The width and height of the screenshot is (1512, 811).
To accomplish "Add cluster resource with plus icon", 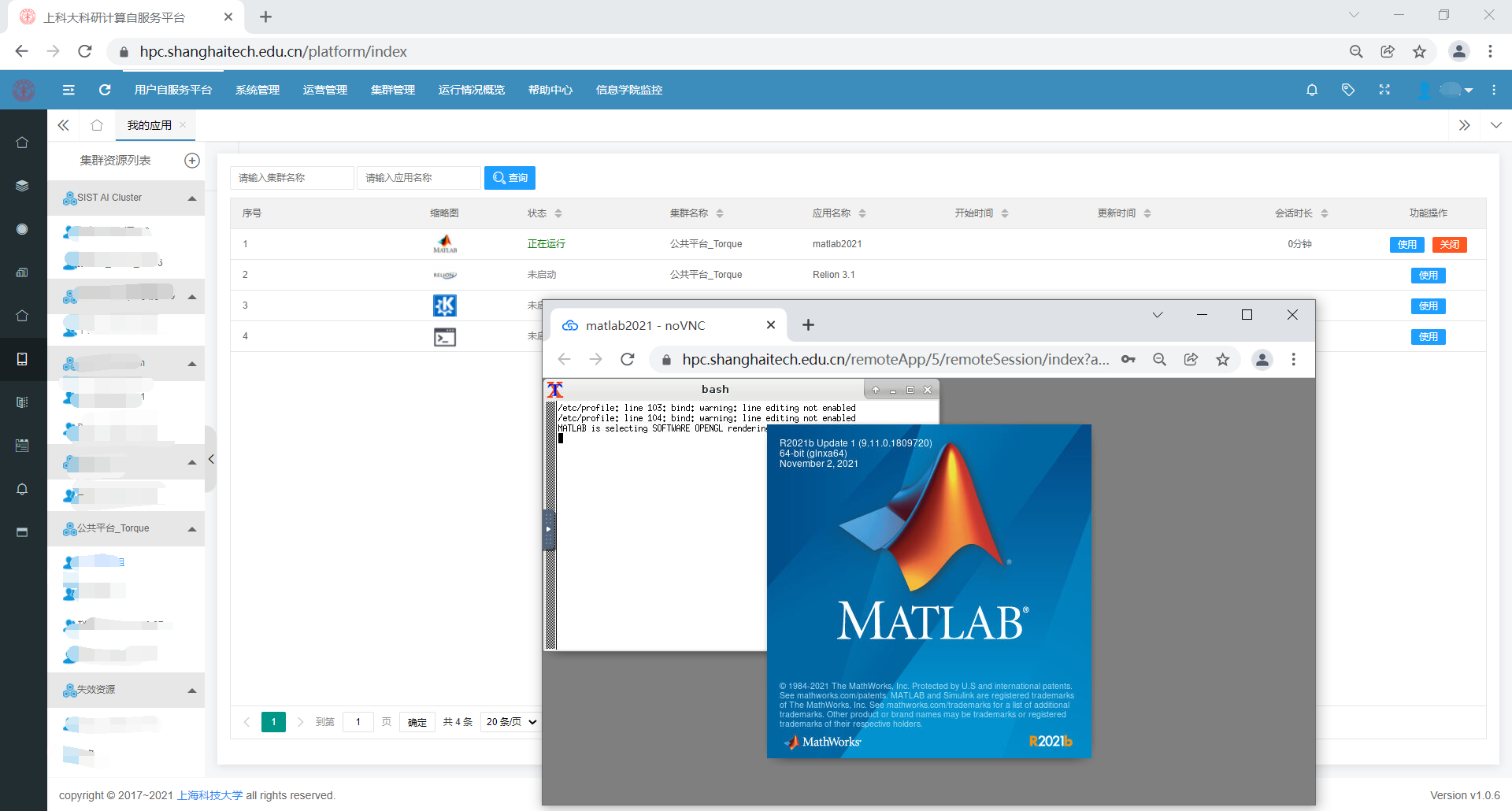I will tap(191, 161).
